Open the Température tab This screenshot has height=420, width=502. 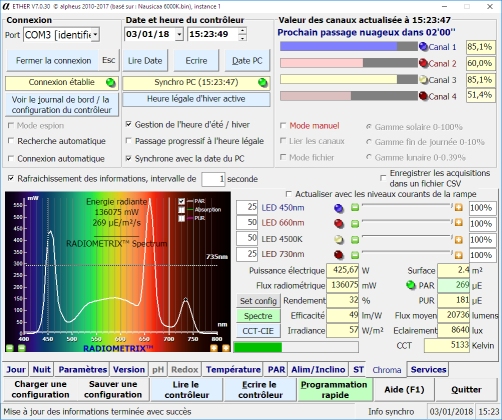(x=233, y=370)
